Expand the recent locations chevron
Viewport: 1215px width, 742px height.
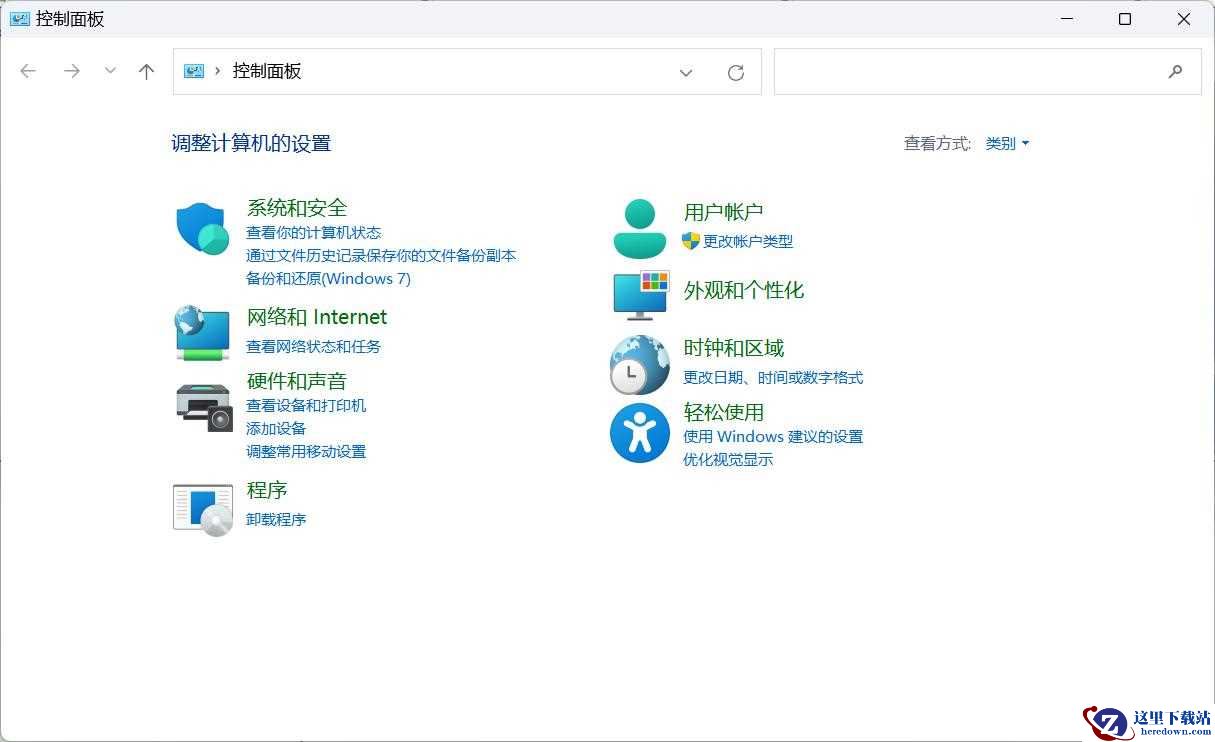[110, 71]
